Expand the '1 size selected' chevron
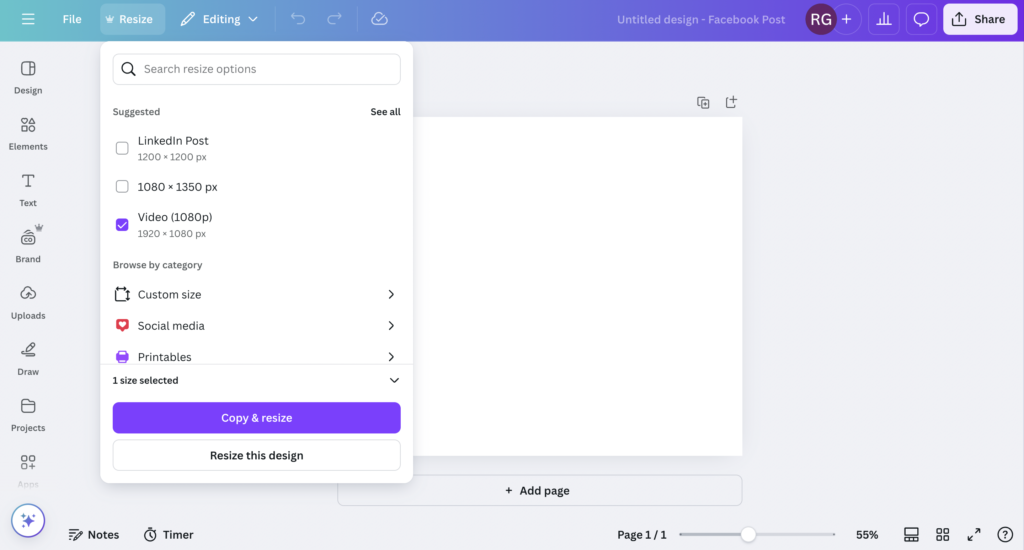Screen dimensions: 1024x550 click(x=394, y=380)
